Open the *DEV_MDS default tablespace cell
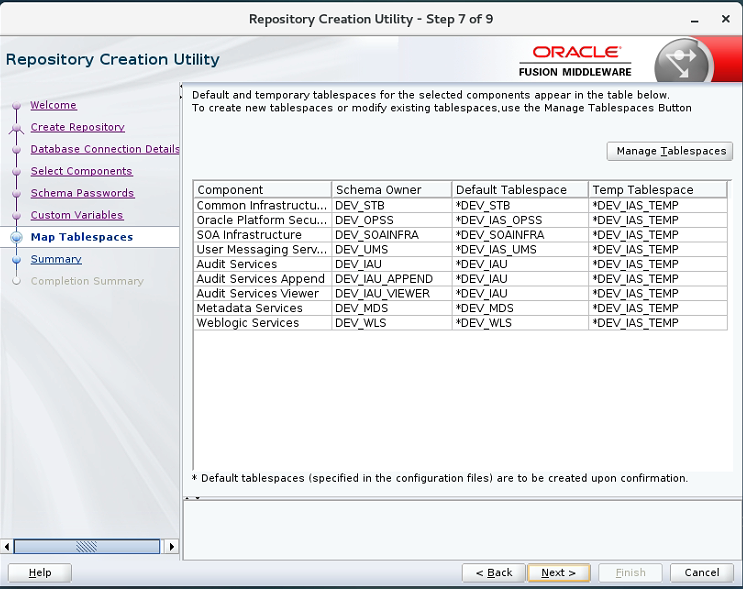The image size is (743, 589). pyautogui.click(x=520, y=308)
